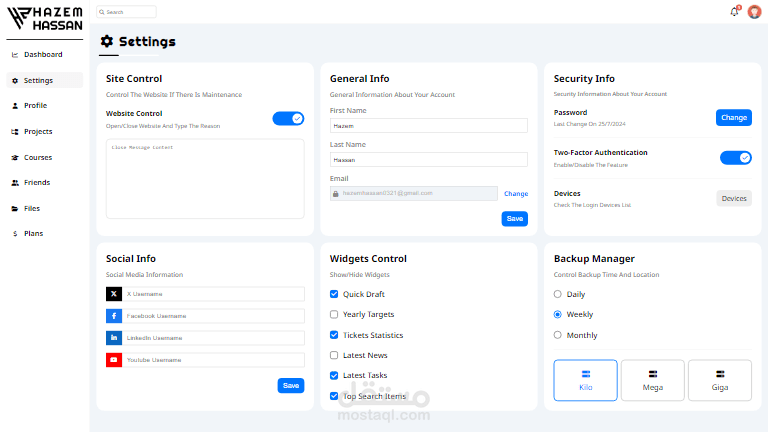Viewport: 768px width, 432px height.
Task: Select the Monthly backup radio button
Action: [x=557, y=335]
